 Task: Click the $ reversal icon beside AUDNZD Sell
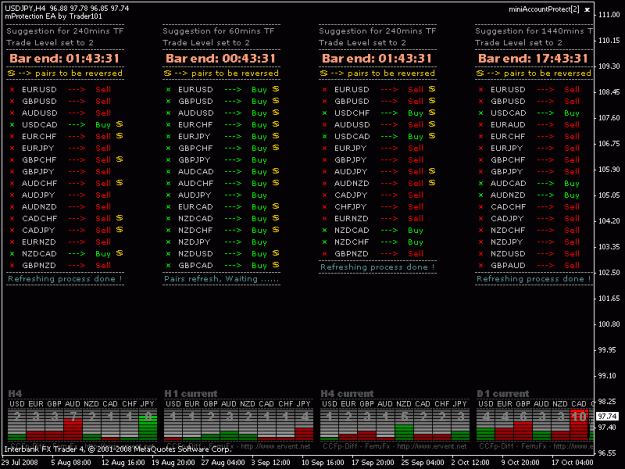pos(432,183)
